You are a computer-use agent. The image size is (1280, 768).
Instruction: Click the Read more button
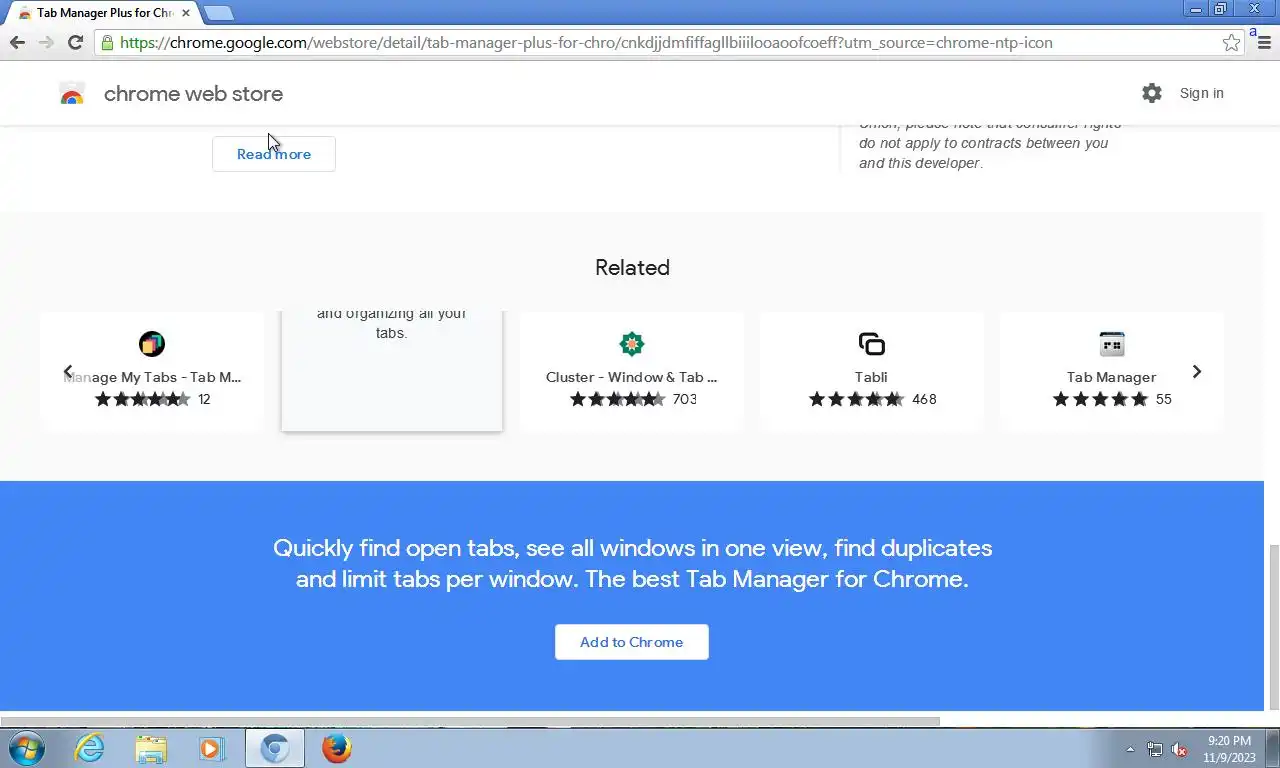tap(274, 154)
